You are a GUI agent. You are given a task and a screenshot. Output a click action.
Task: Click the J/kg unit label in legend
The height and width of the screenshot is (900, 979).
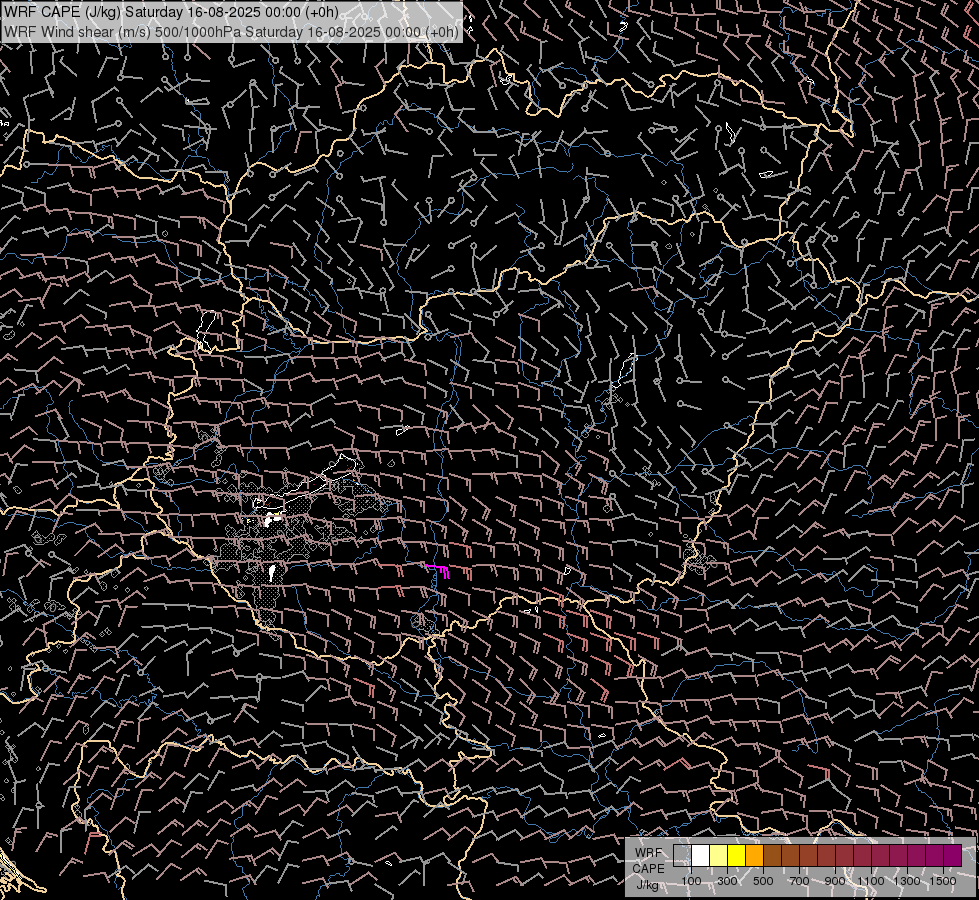pos(648,885)
